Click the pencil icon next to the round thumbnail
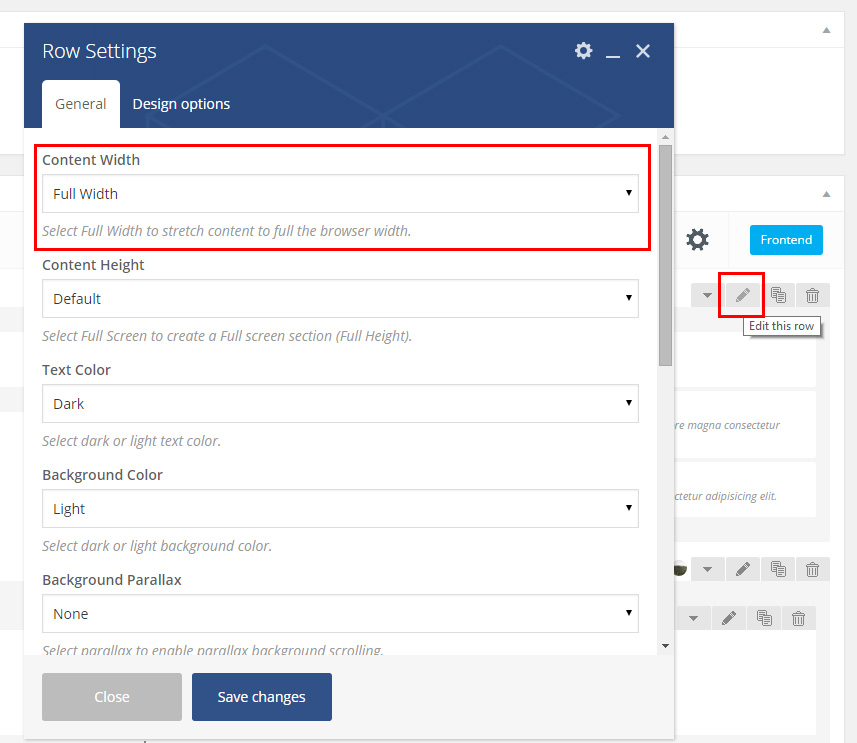Image resolution: width=857 pixels, height=743 pixels. 742,569
